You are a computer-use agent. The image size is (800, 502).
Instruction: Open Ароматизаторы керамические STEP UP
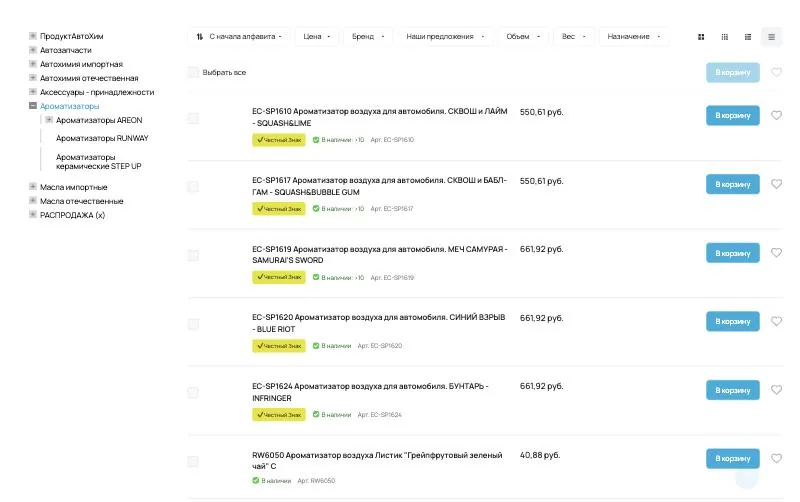point(98,162)
